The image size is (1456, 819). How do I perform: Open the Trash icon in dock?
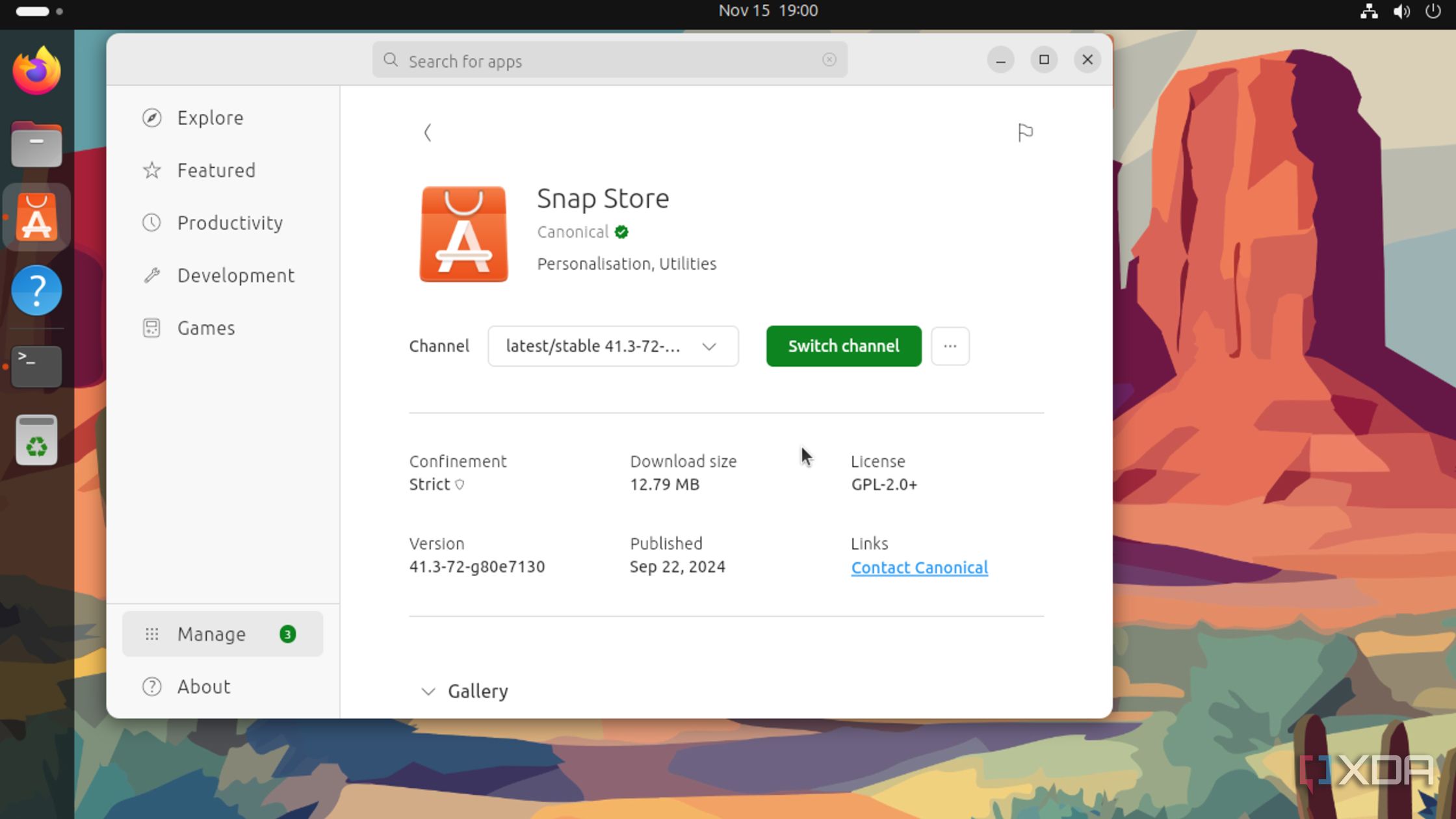pyautogui.click(x=36, y=440)
